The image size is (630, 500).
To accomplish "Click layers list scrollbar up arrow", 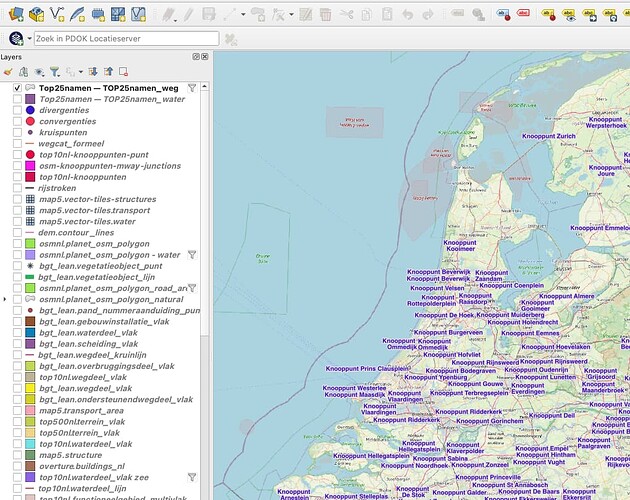I will pyautogui.click(x=205, y=86).
